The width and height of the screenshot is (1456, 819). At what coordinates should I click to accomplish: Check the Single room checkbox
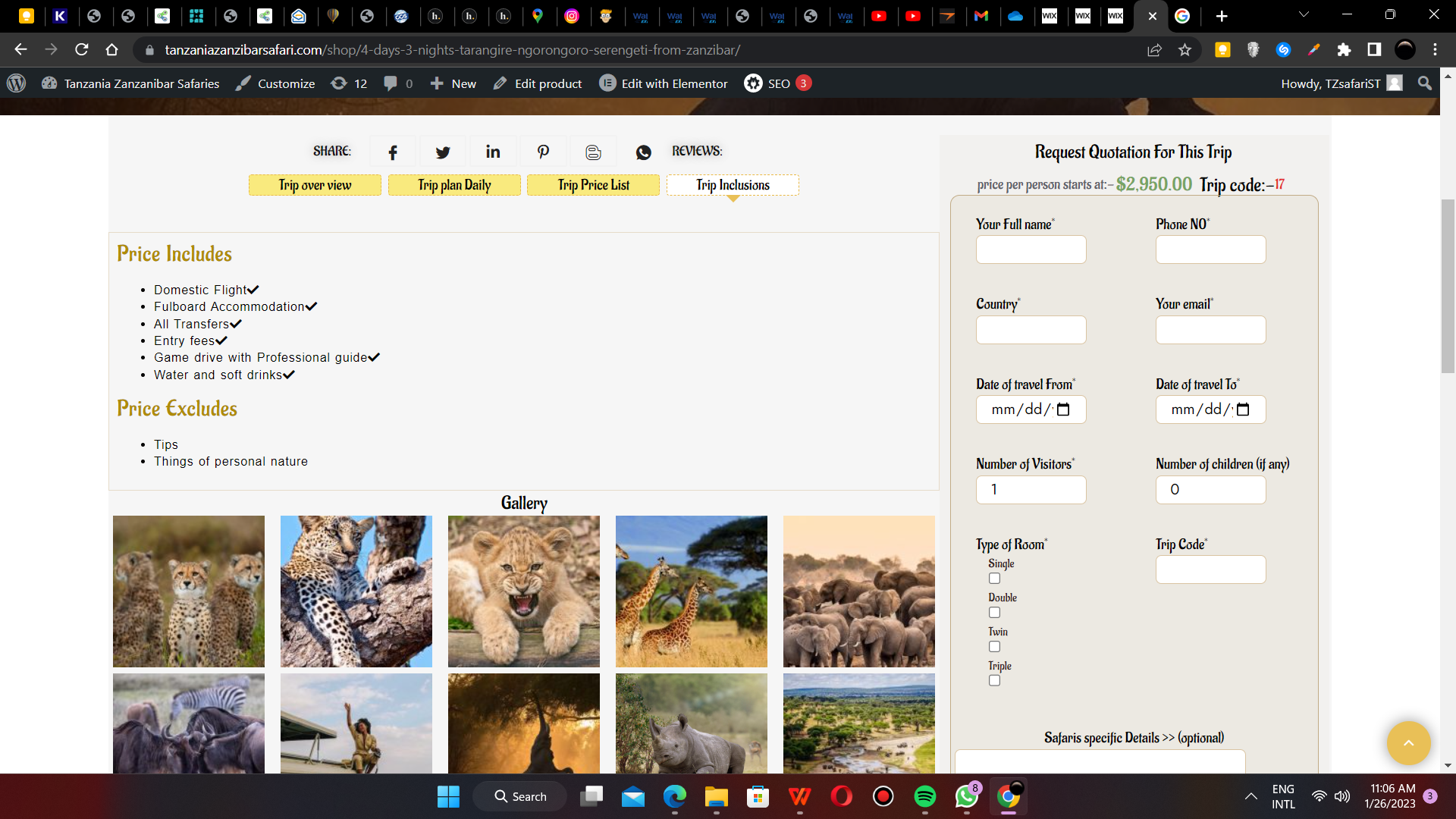click(x=994, y=579)
